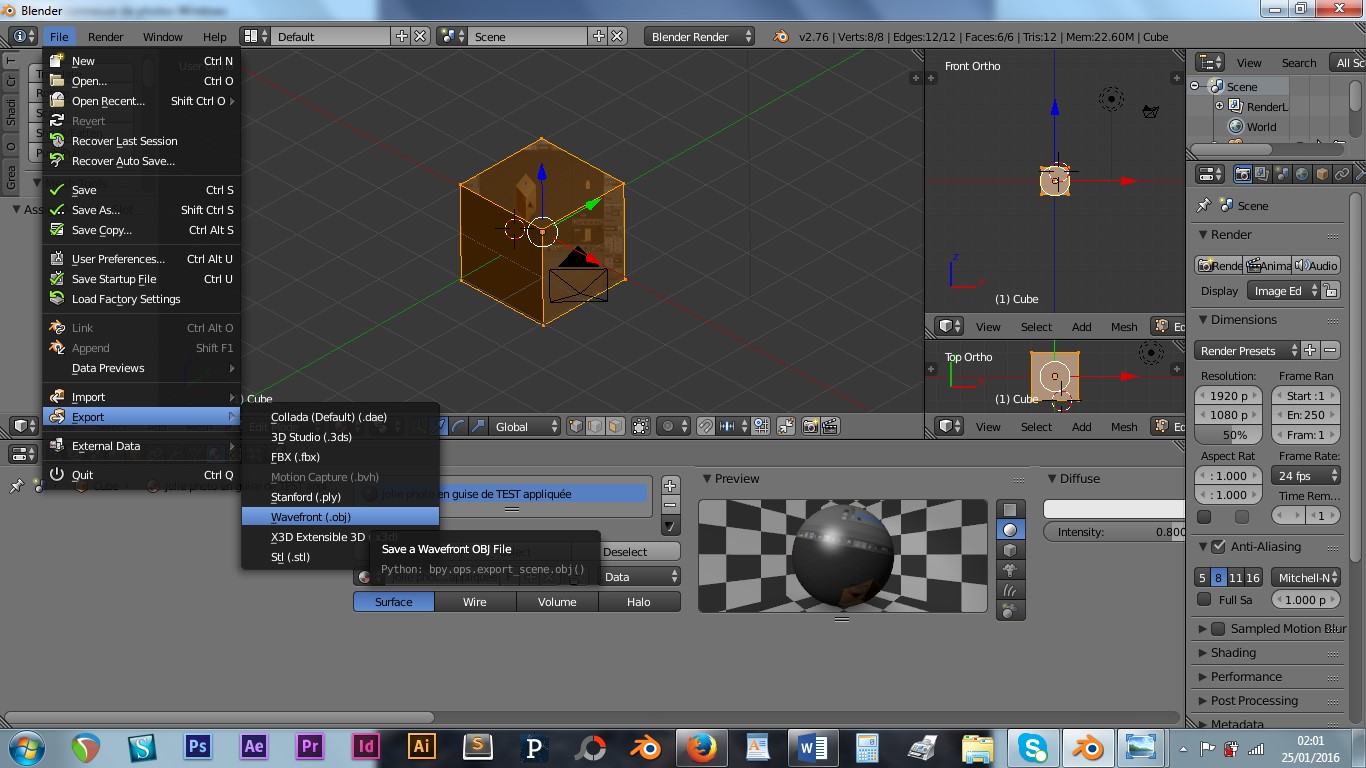Enable the Sampled Motion Blur checkbox
This screenshot has width=1366, height=768.
coord(1218,629)
